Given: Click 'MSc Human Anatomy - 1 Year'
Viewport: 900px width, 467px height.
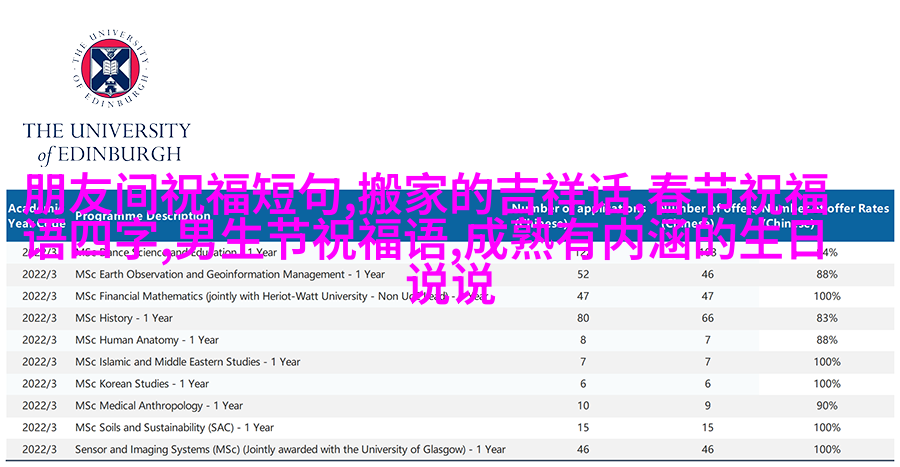Looking at the screenshot, I should coord(147,340).
